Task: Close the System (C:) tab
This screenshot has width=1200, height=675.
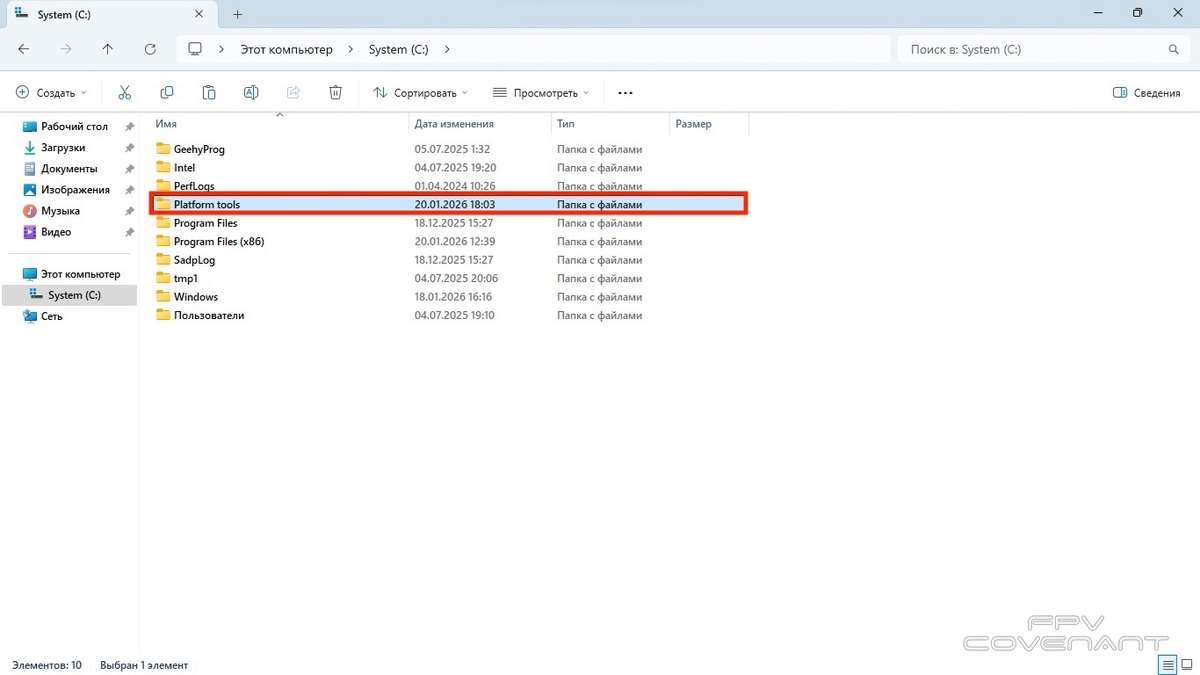Action: (x=200, y=14)
